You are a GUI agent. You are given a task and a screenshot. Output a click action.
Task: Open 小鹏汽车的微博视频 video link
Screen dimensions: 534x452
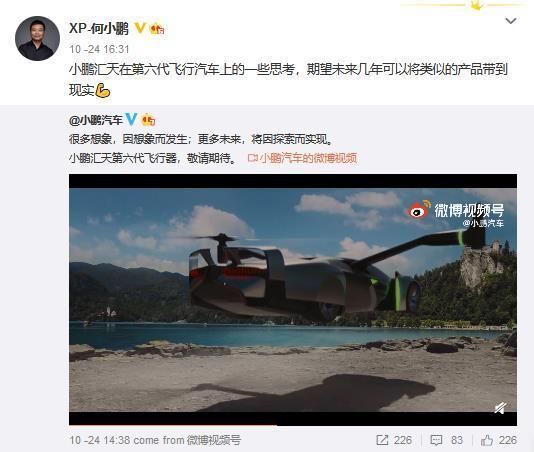coord(302,158)
